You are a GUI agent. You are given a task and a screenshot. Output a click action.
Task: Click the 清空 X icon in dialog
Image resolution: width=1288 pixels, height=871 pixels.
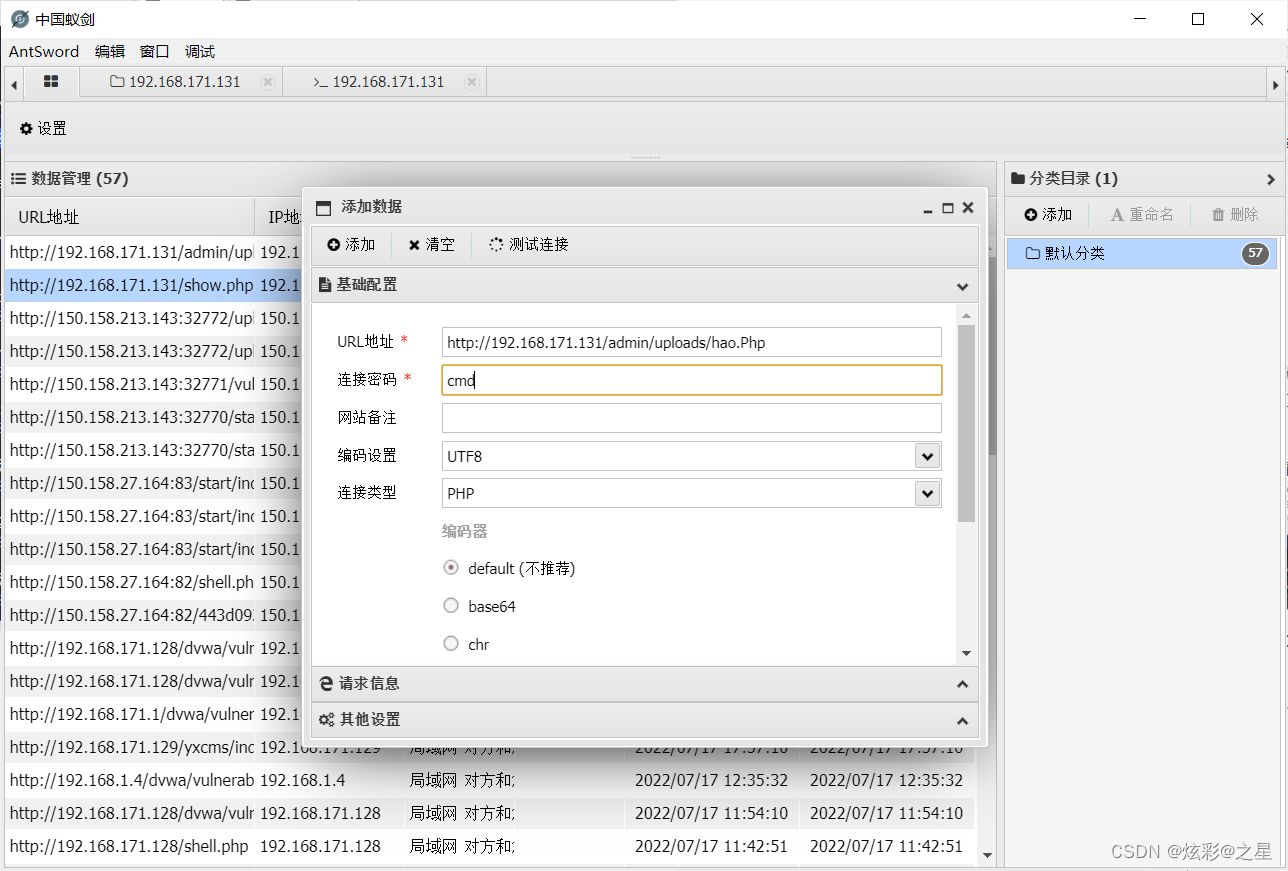414,245
